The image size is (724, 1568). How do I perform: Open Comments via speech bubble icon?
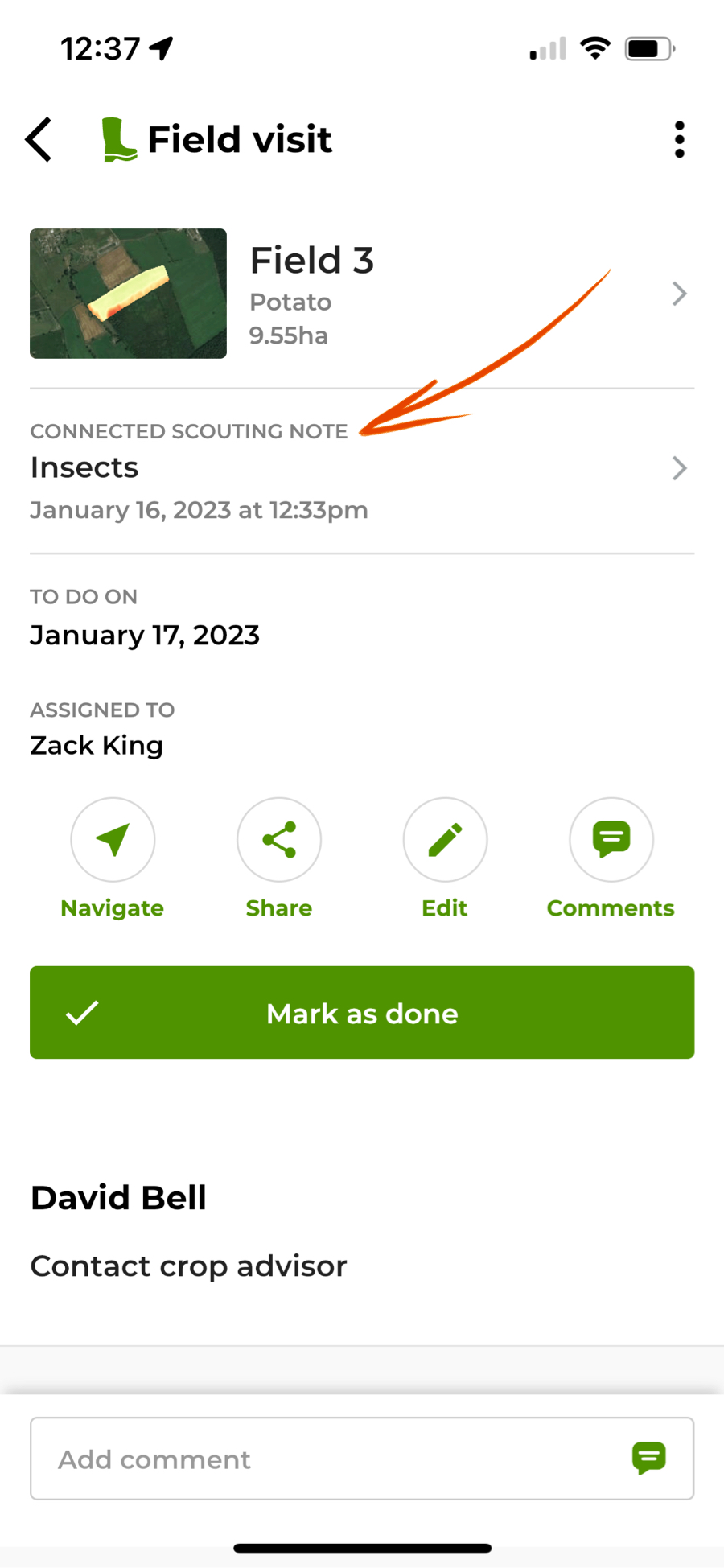(x=611, y=839)
